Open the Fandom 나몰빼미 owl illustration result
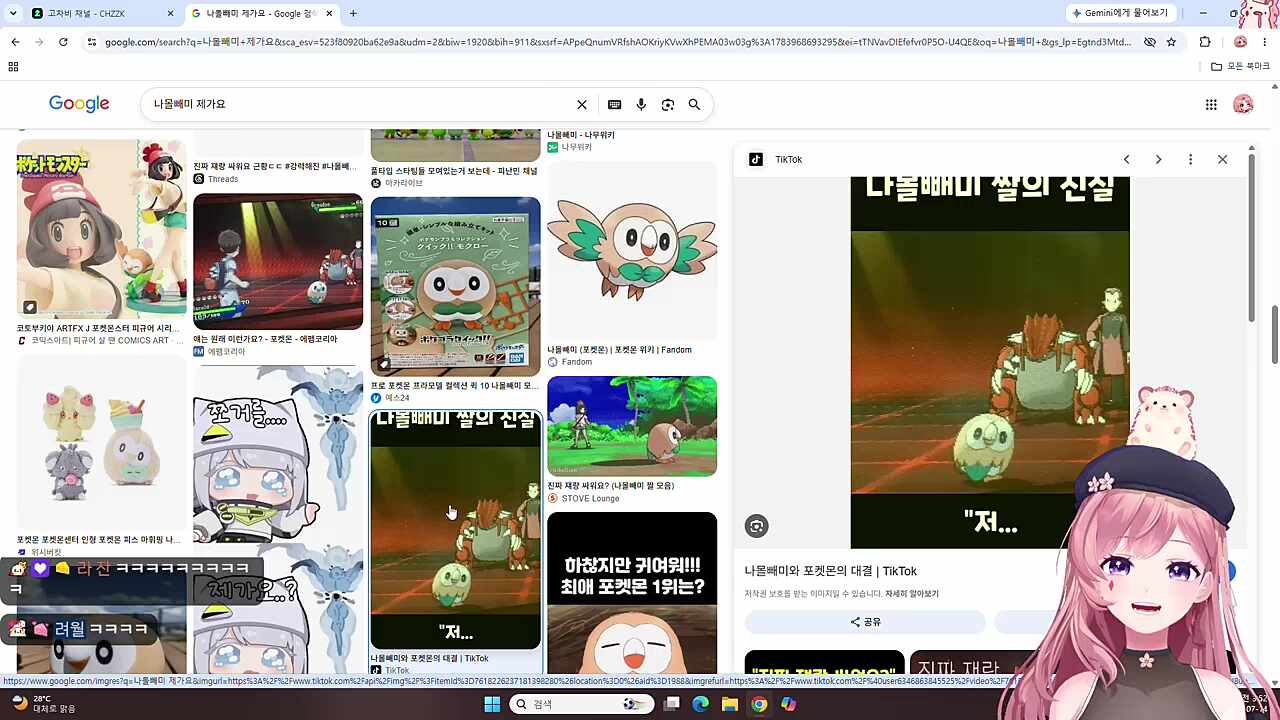The width and height of the screenshot is (1280, 720). pos(632,250)
